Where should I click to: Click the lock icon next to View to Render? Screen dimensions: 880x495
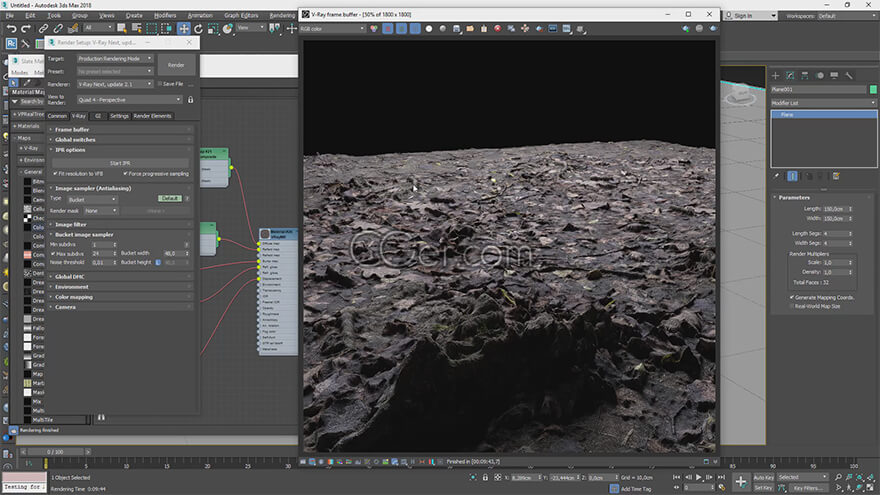[x=190, y=99]
